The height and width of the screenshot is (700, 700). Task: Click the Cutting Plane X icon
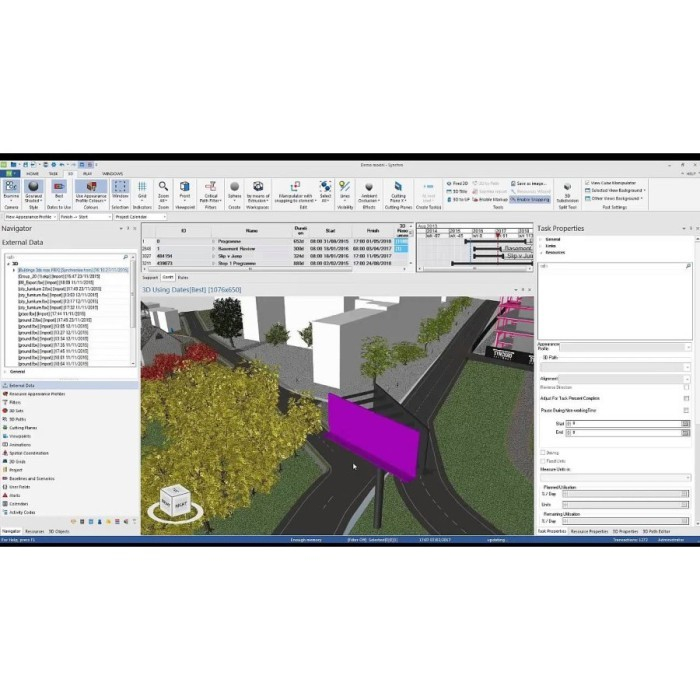tap(398, 187)
